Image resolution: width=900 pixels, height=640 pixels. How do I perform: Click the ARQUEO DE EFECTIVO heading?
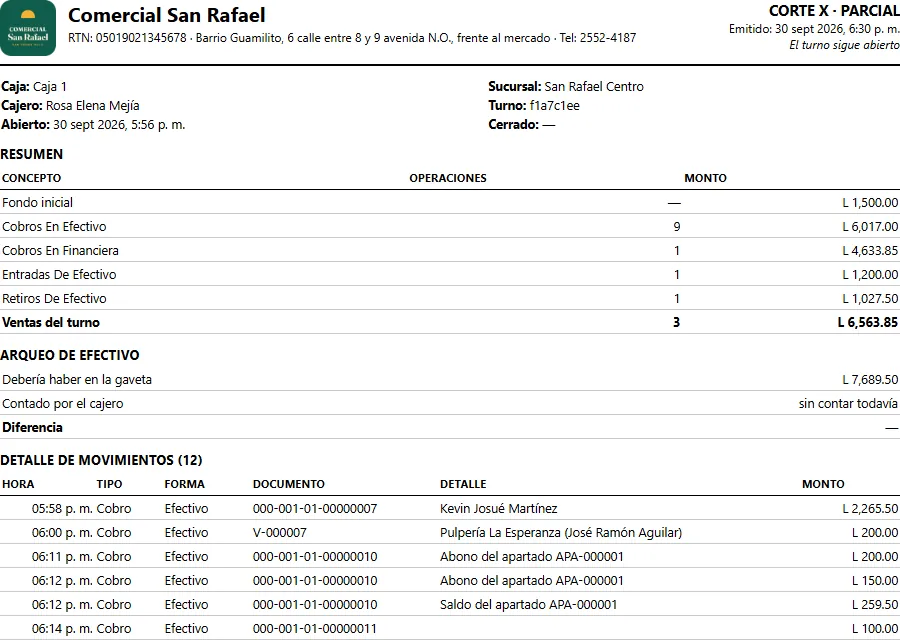pyautogui.click(x=69, y=355)
